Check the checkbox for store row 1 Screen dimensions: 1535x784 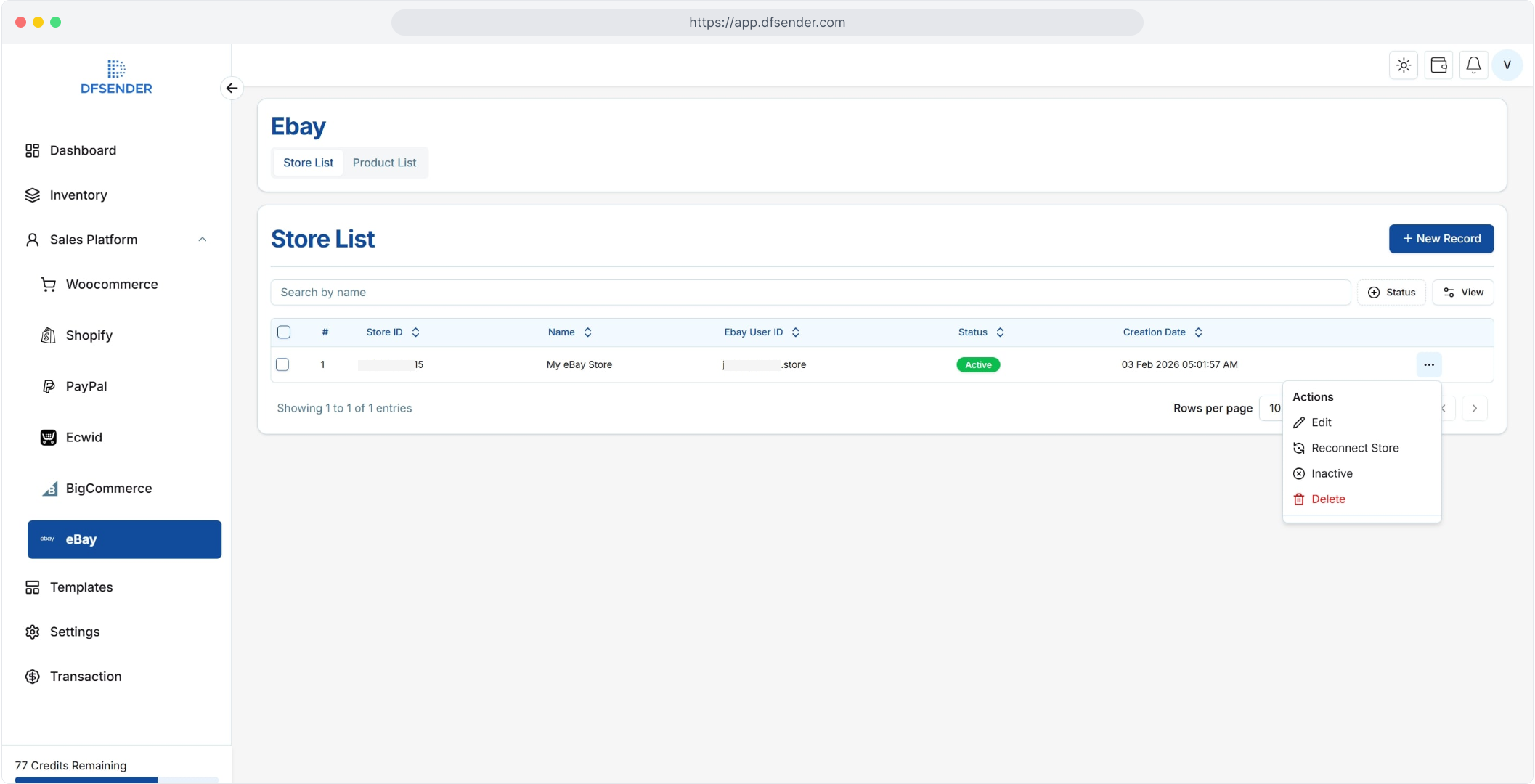[x=282, y=364]
